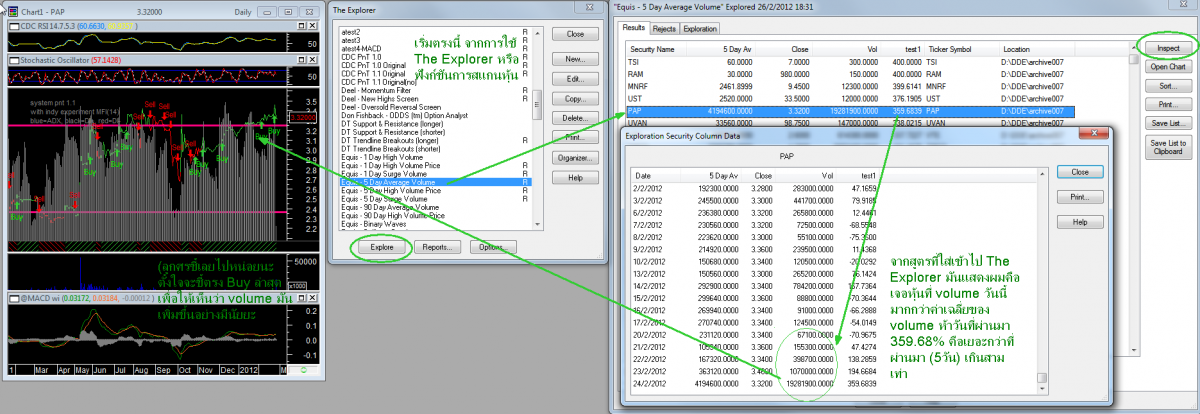Viewport: 1200px width, 414px height.
Task: Select 'DT Trendline Breakouts (shorter)' exploration
Action: 435,150
